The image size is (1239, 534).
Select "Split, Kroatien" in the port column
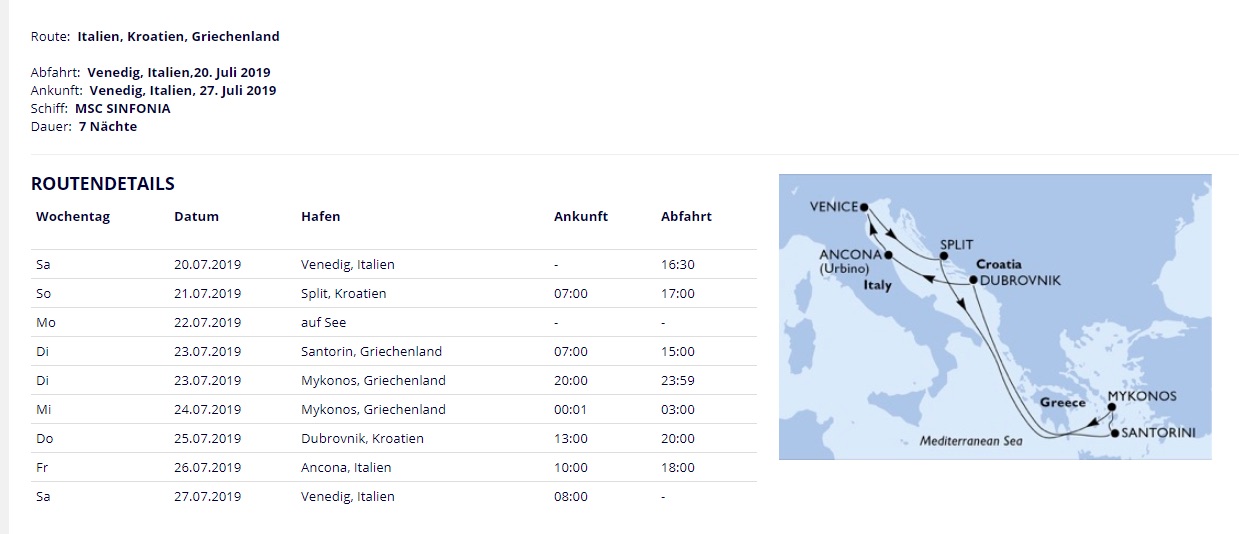pyautogui.click(x=343, y=294)
